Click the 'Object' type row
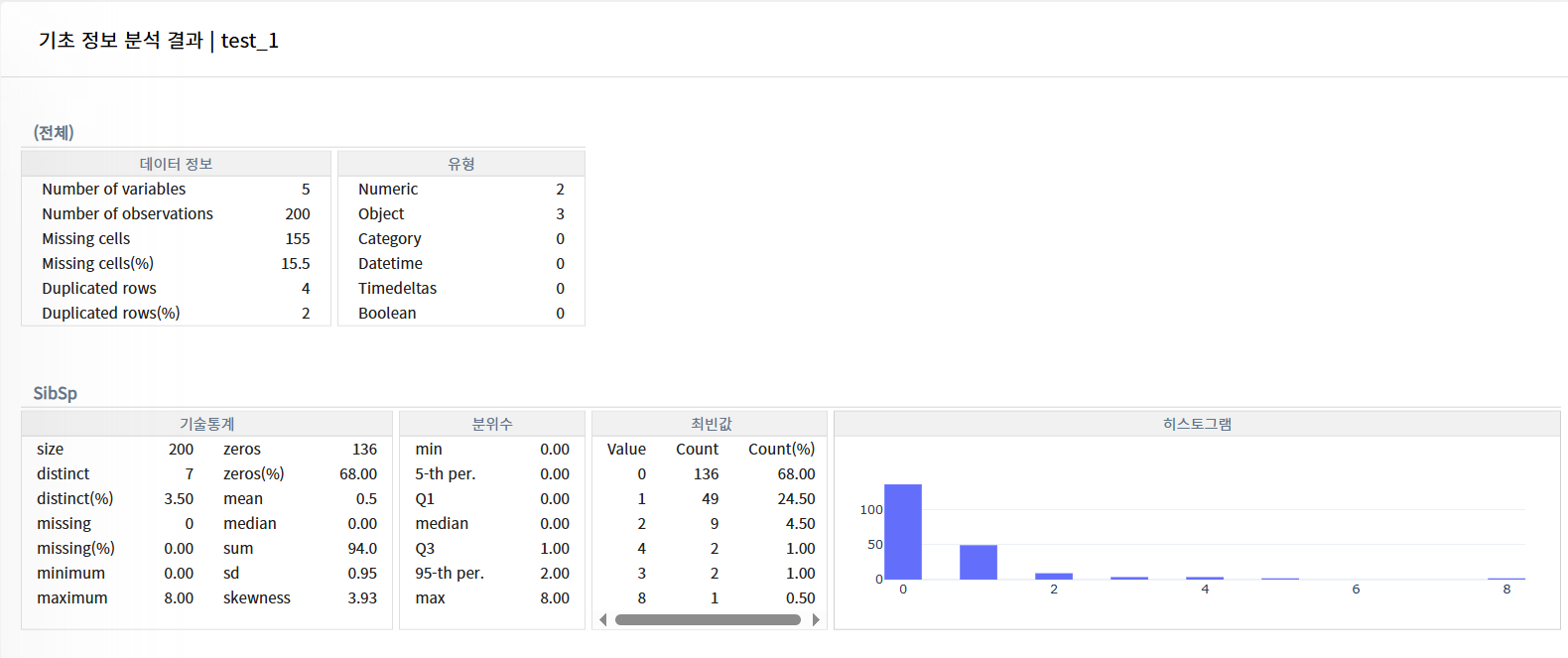This screenshot has height=658, width=1568. [461, 213]
